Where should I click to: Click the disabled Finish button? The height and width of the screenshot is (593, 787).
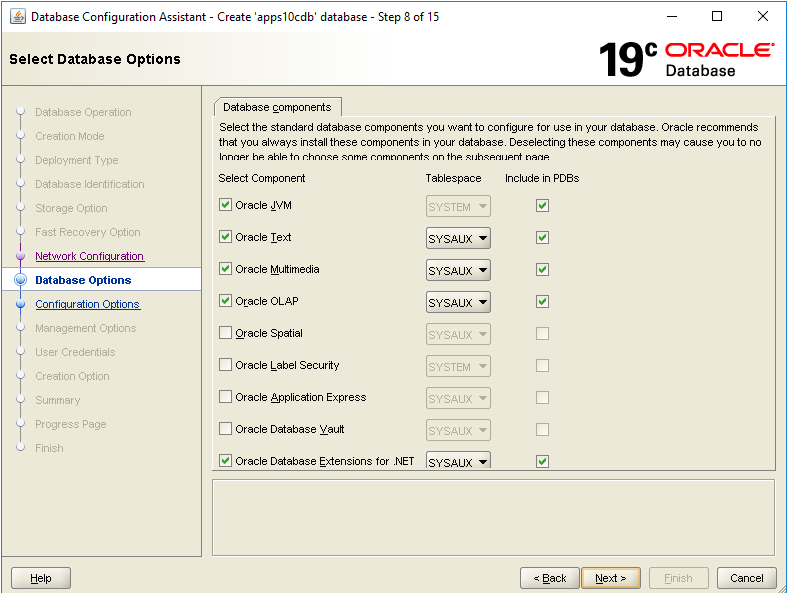tap(679, 578)
